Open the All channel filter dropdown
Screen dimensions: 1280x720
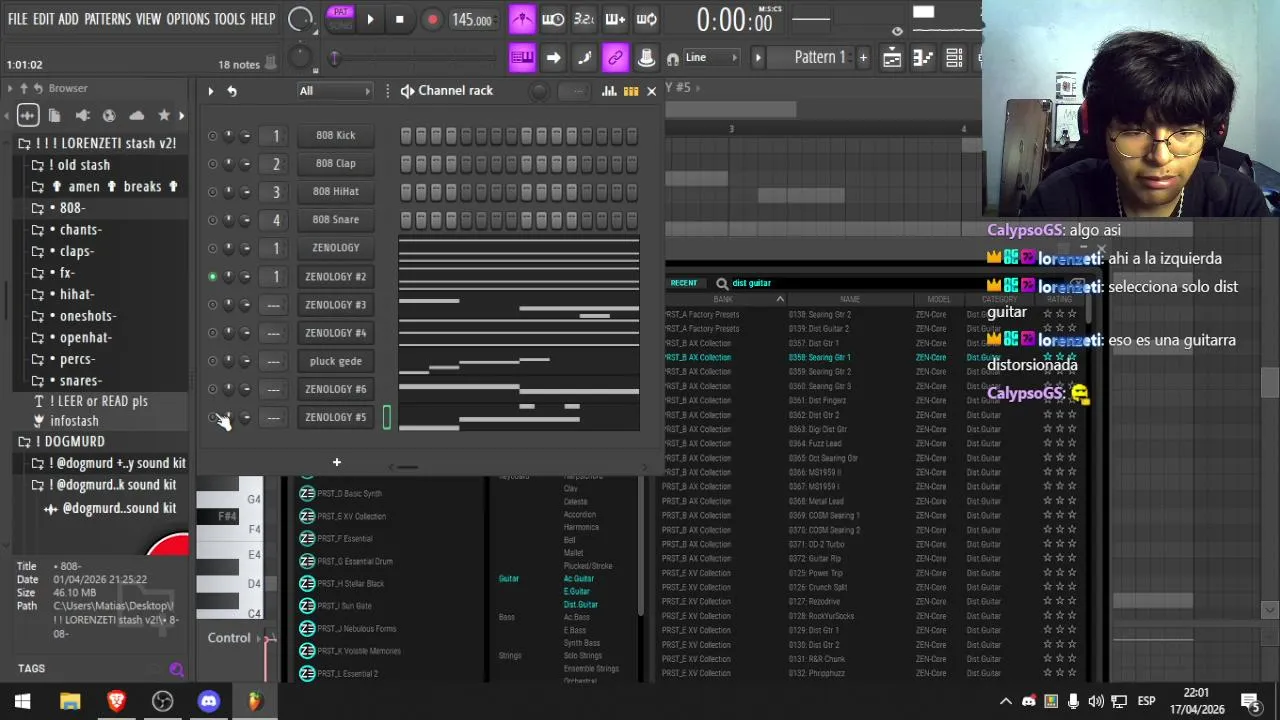(x=334, y=91)
